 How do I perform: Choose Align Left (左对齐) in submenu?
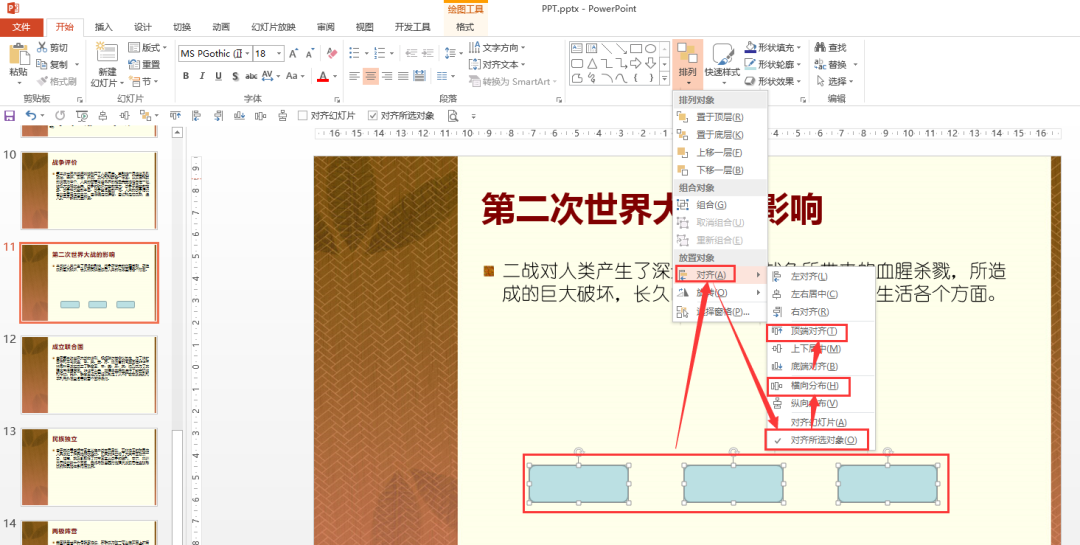820,276
